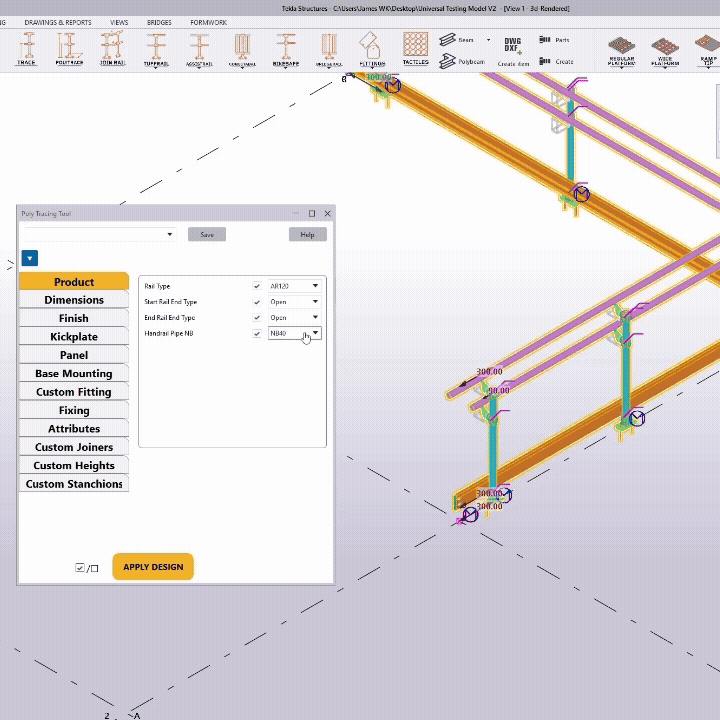
Task: Open the Kickplate tab
Action: [x=74, y=337]
